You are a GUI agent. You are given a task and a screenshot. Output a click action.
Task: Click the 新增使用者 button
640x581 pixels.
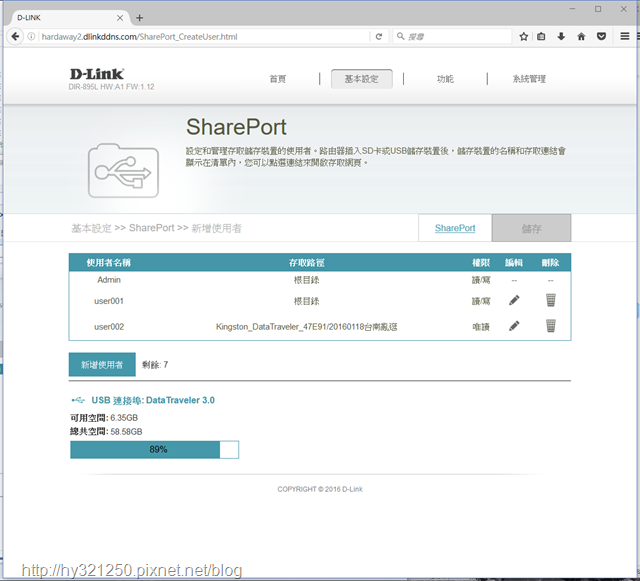(102, 364)
